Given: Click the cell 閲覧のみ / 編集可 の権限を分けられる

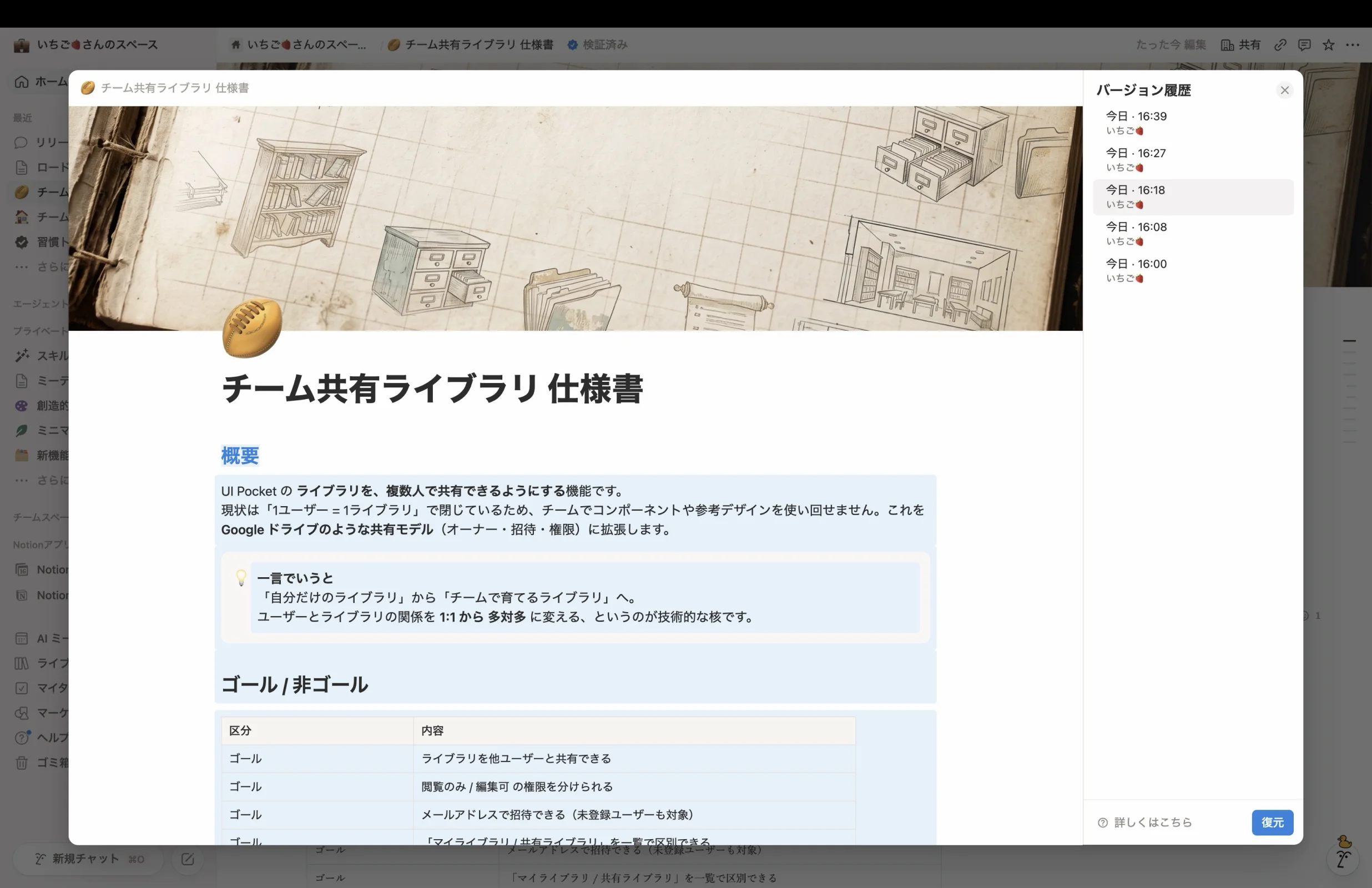Looking at the screenshot, I should [x=634, y=787].
